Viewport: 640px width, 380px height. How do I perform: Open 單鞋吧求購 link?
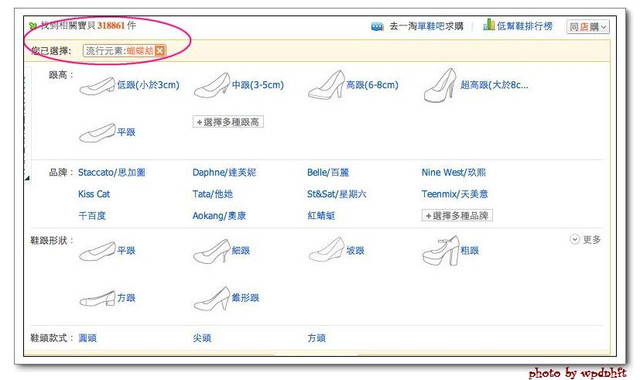point(440,27)
